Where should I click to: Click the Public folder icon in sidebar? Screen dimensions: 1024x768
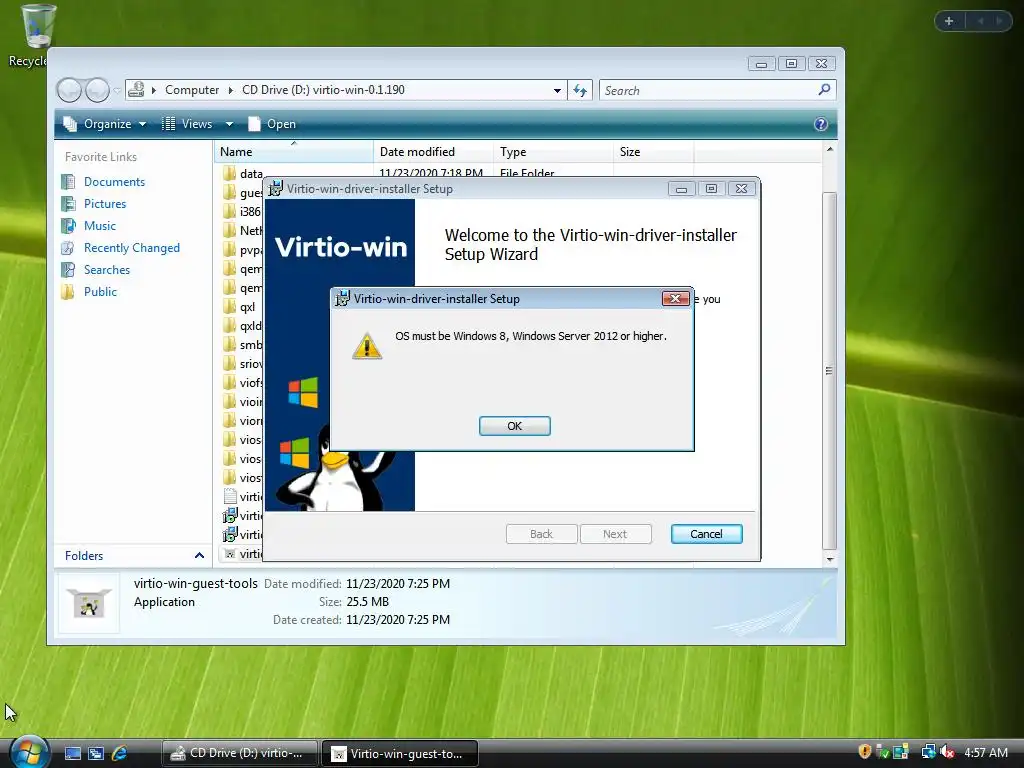[x=68, y=292]
